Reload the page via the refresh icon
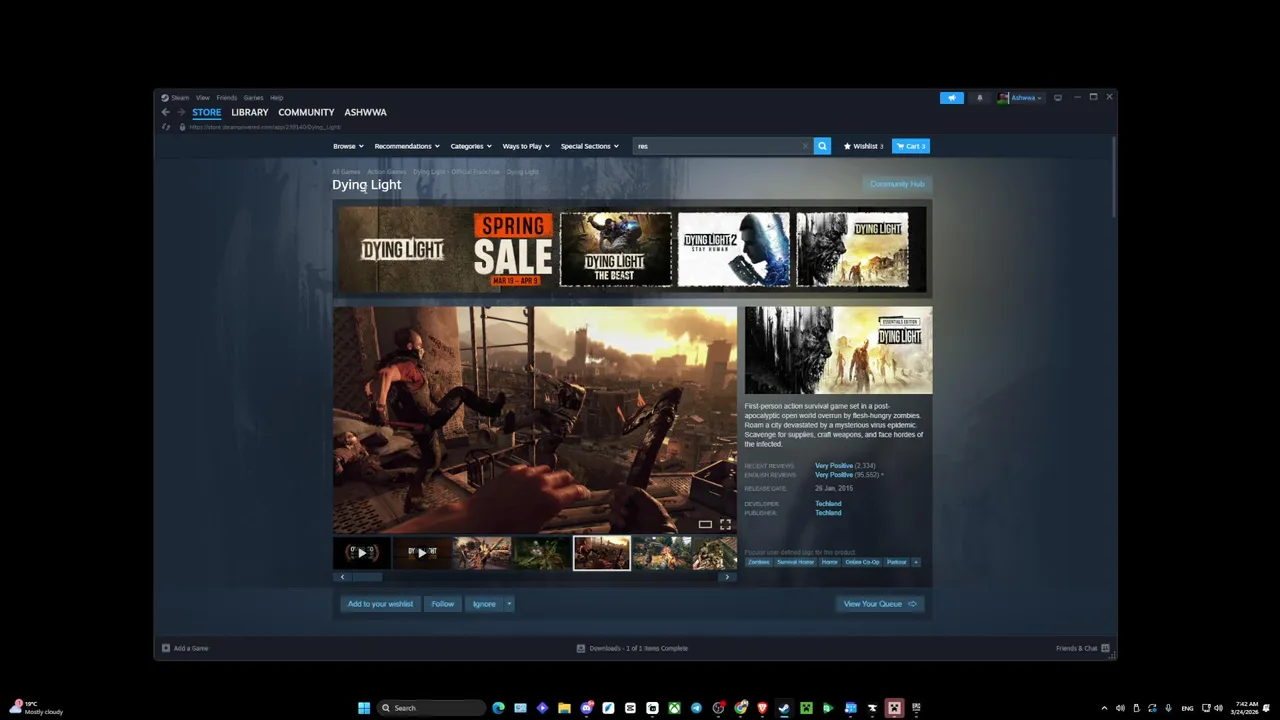The width and height of the screenshot is (1280, 720). tap(166, 127)
